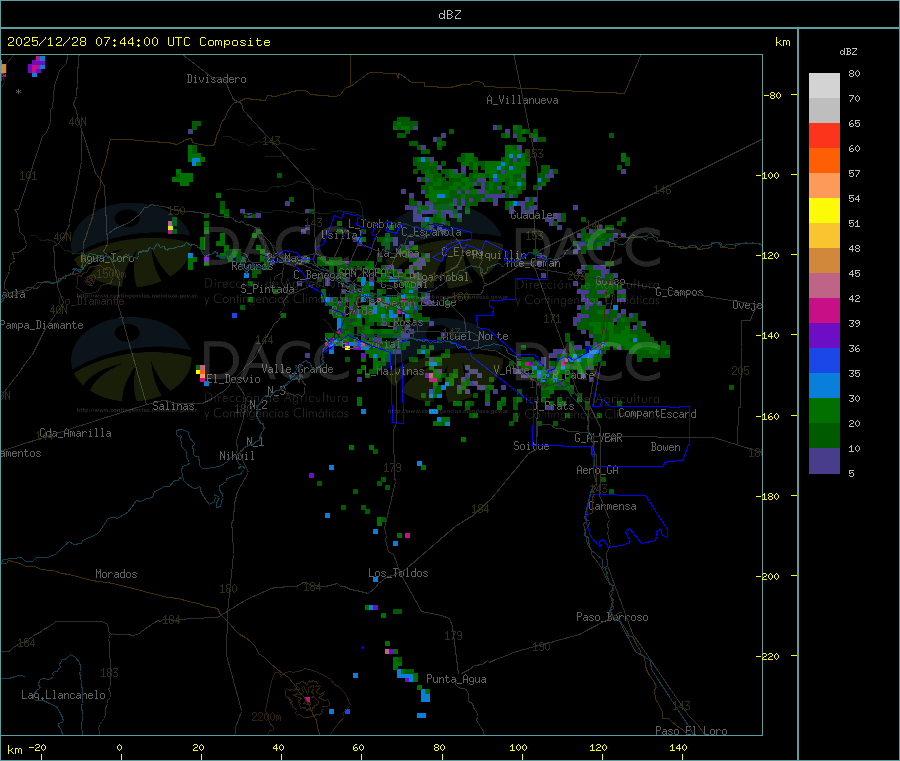Viewport: 900px width, 761px height.
Task: Click the 65 dBZ red legend swatch
Action: (824, 135)
